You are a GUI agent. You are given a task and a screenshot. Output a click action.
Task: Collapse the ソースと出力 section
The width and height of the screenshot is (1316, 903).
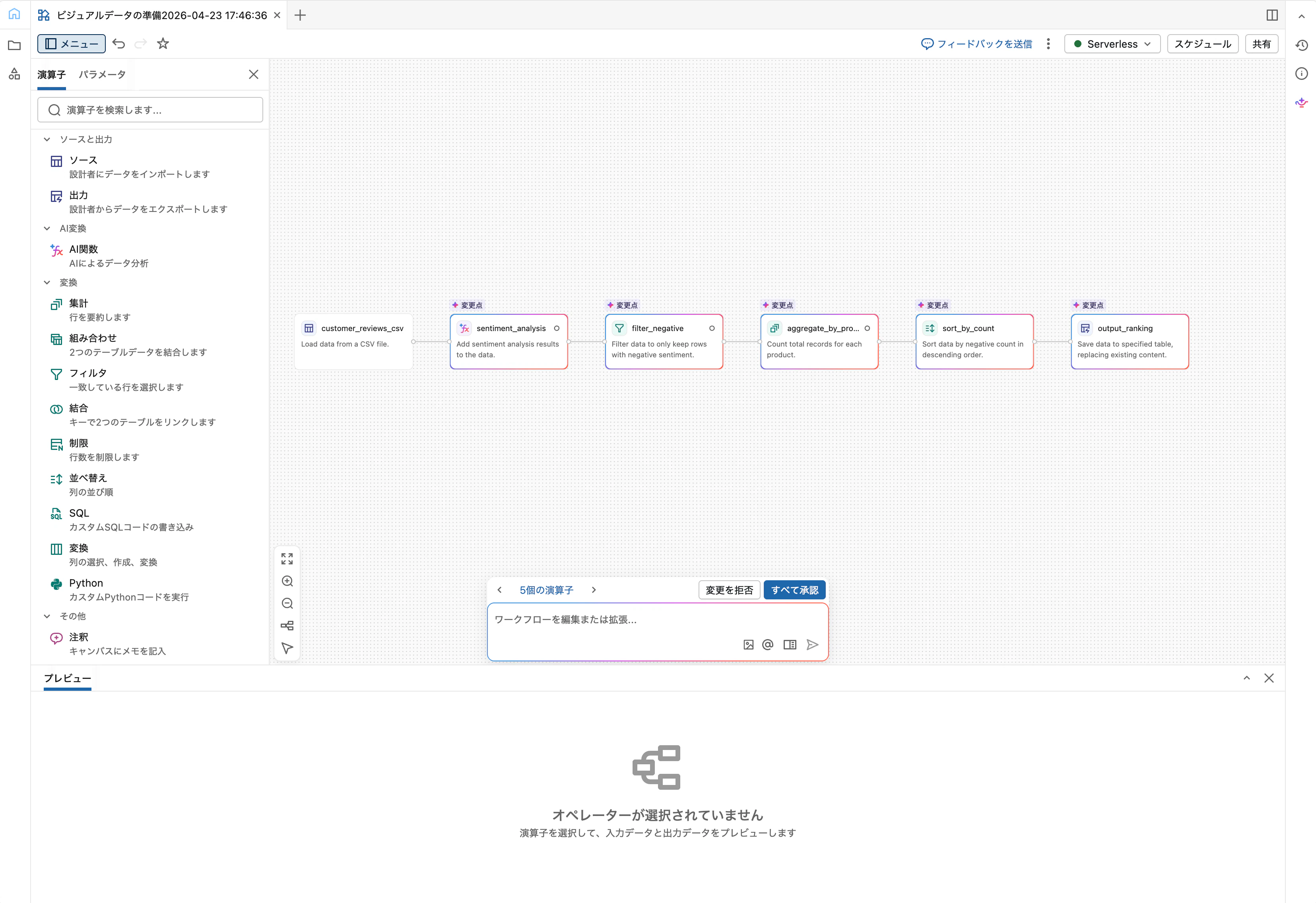click(x=47, y=139)
